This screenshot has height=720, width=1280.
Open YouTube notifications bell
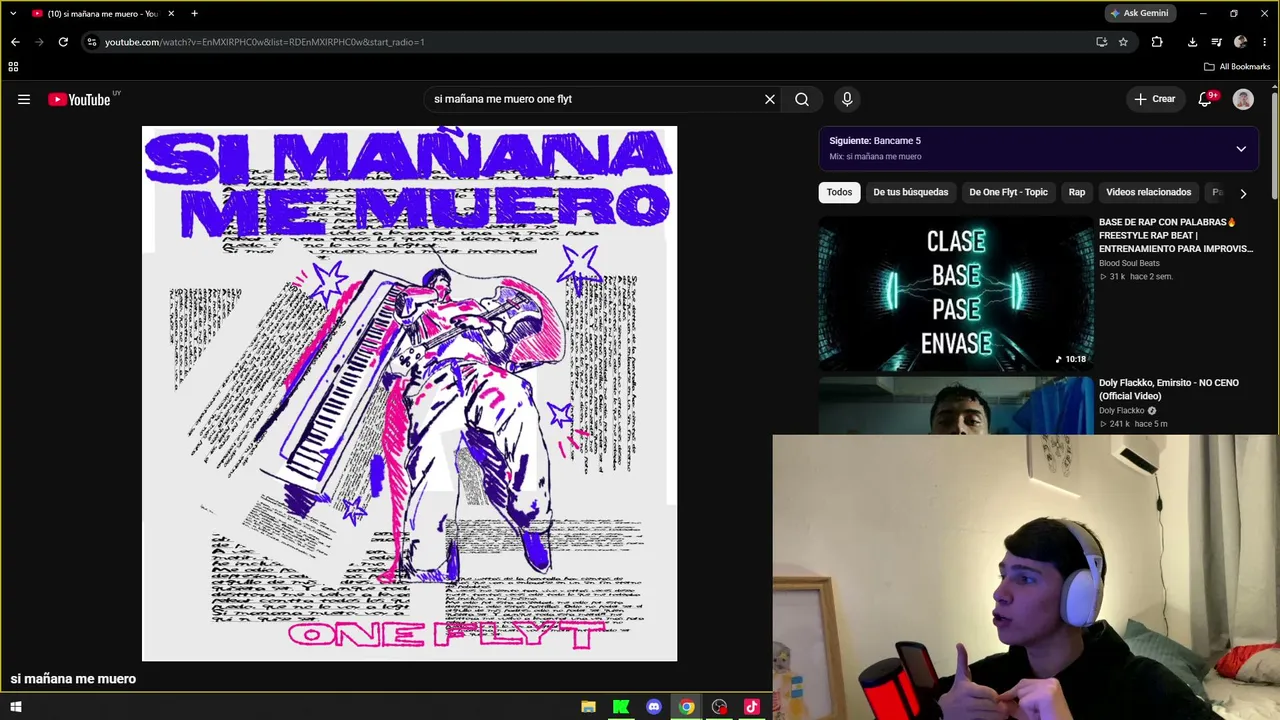pos(1206,99)
